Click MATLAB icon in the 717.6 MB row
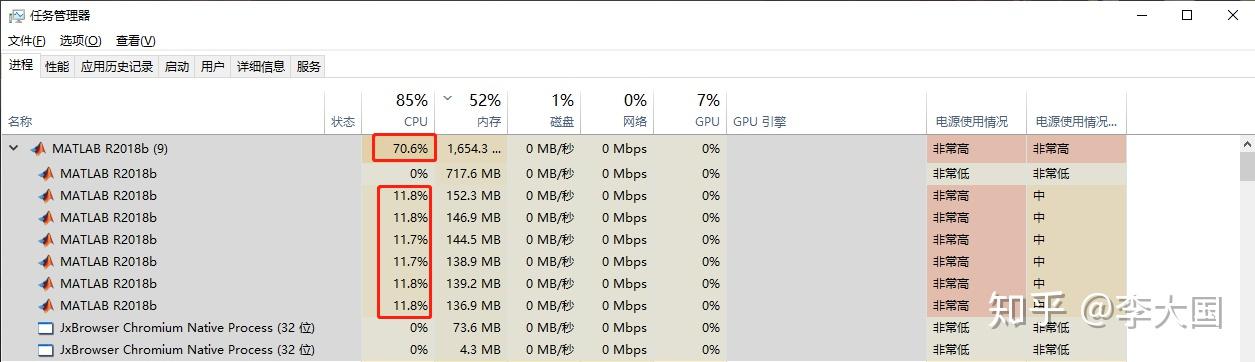 pos(46,173)
